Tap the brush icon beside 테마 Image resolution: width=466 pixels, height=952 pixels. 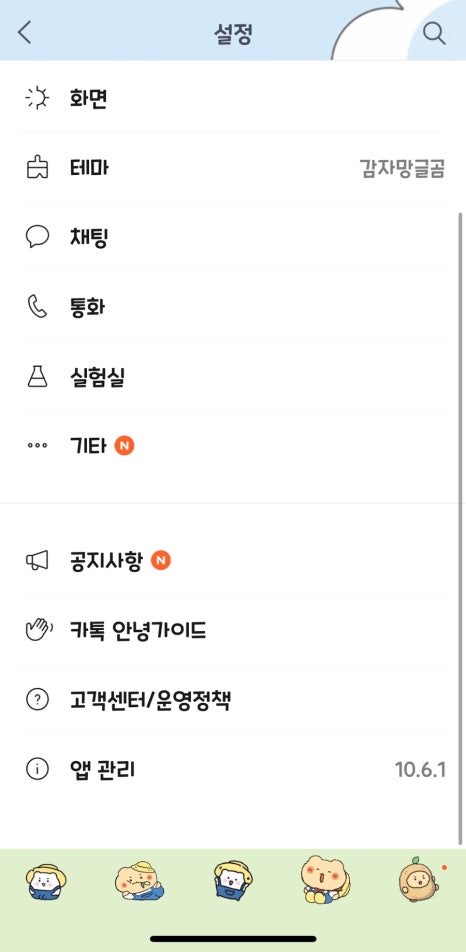pos(37,168)
